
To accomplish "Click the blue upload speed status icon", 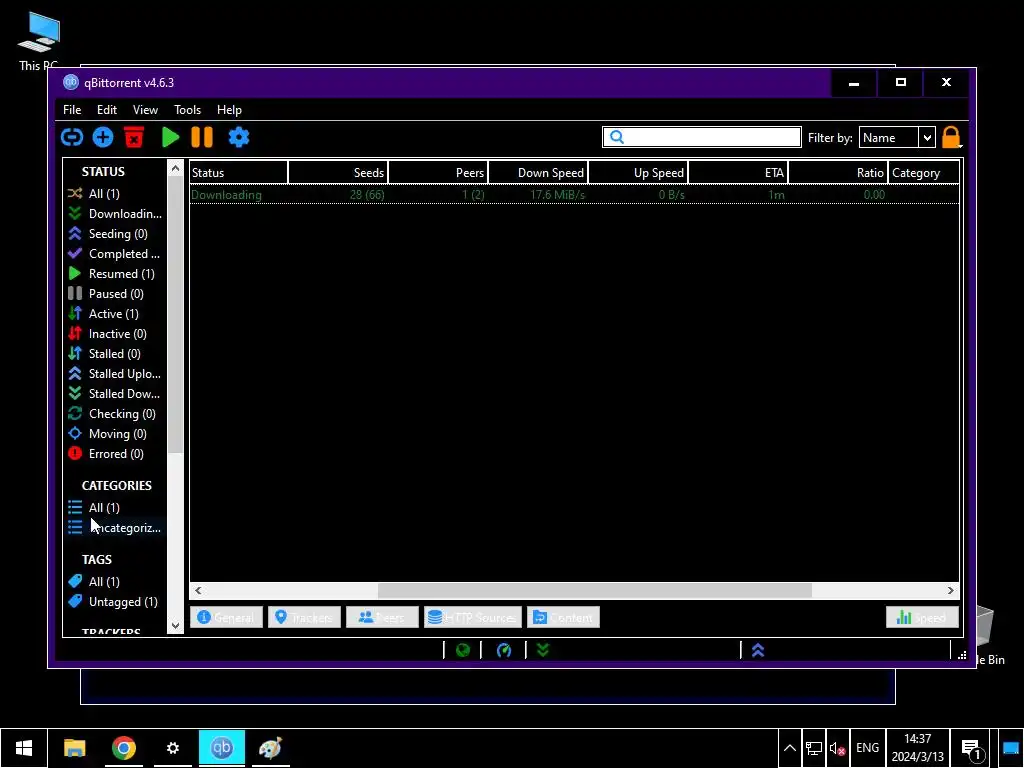I will (758, 650).
